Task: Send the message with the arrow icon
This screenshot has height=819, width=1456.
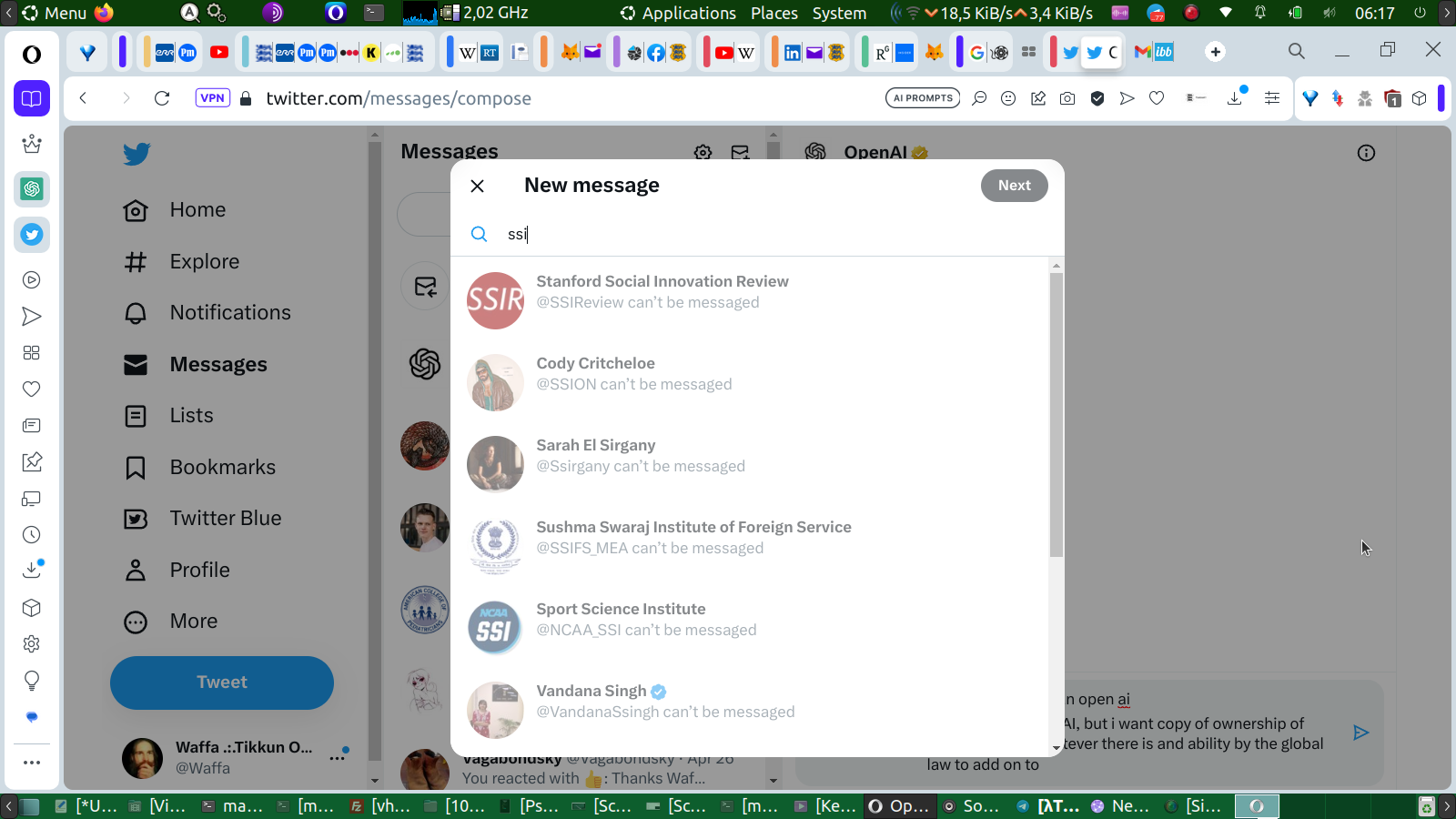Action: (x=1360, y=733)
